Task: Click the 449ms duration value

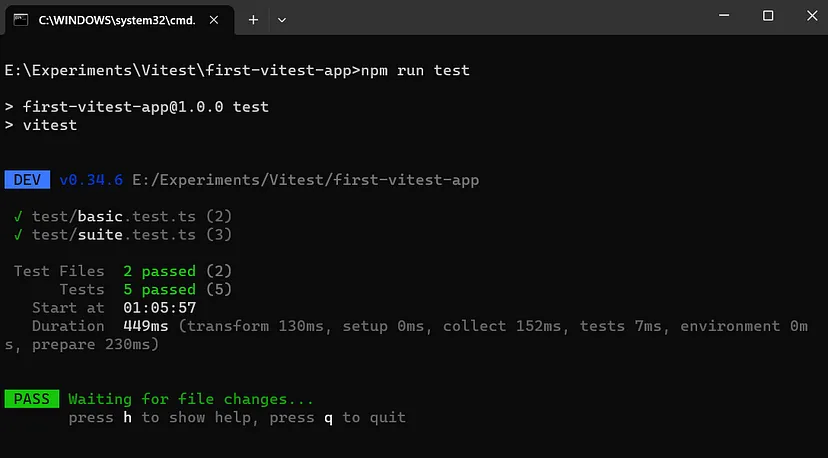Action: [x=146, y=326]
